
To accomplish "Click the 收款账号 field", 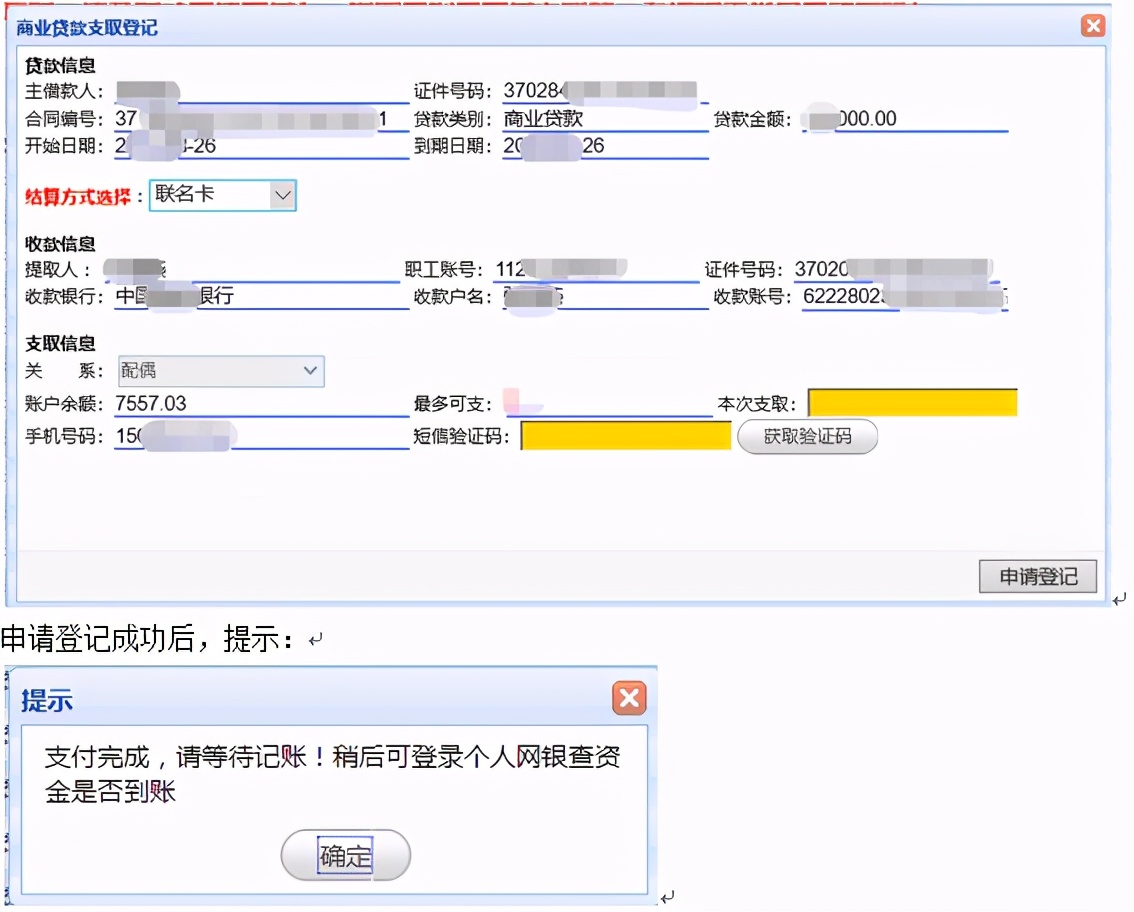I will coord(904,297).
